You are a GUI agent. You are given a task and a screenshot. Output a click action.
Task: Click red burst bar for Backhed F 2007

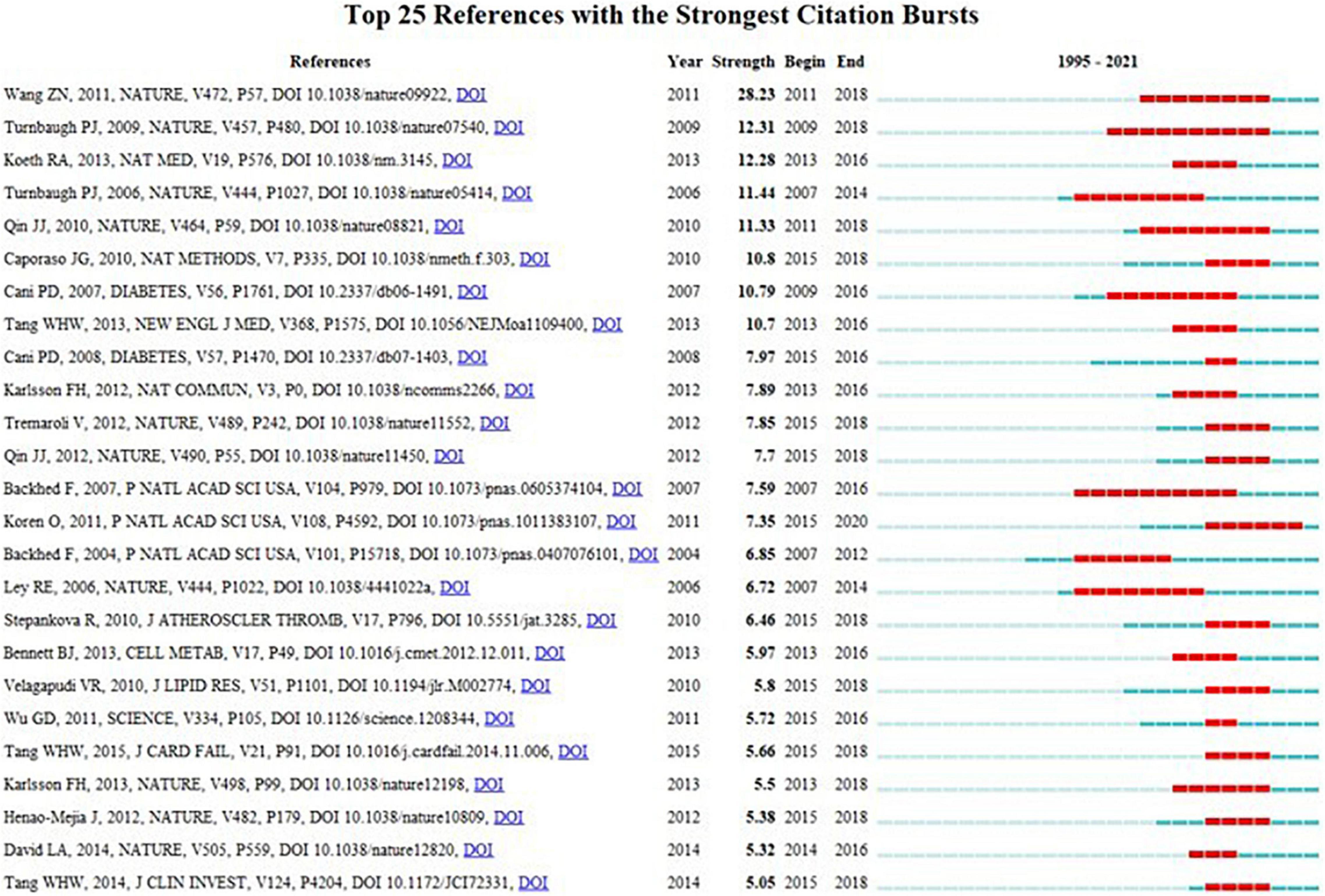click(x=1156, y=493)
